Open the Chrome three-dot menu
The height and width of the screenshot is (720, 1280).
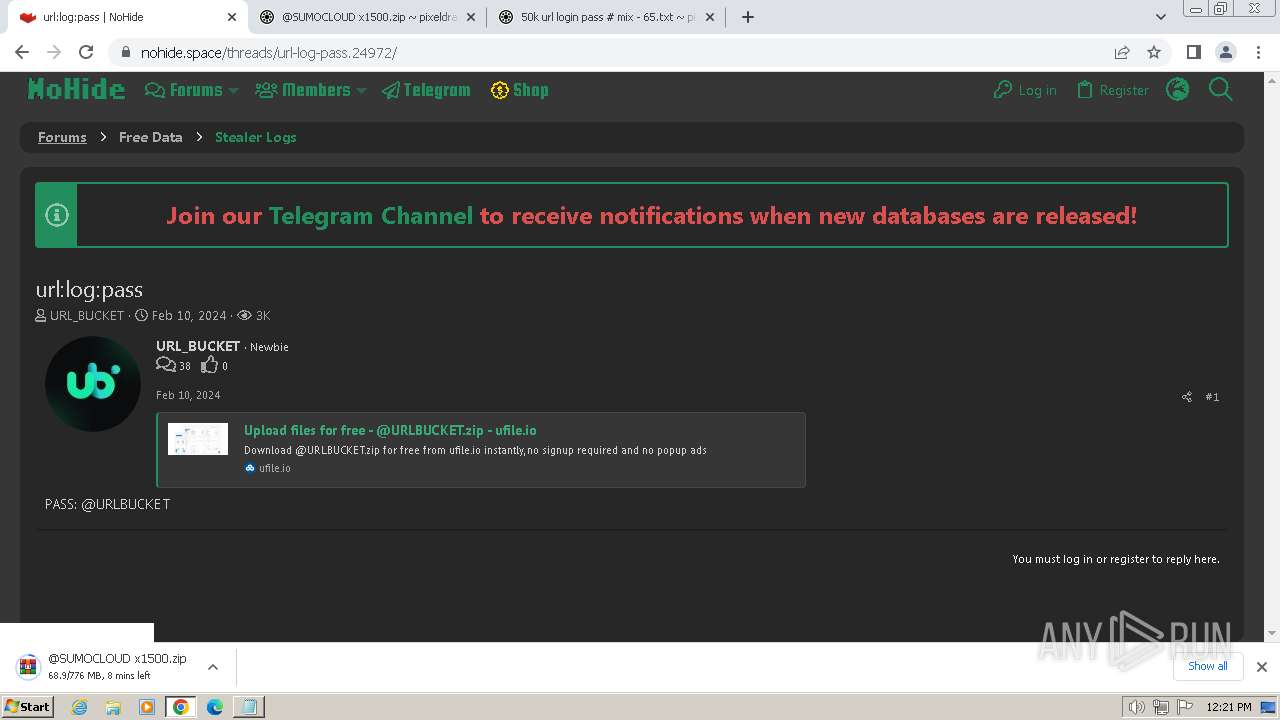1258,52
